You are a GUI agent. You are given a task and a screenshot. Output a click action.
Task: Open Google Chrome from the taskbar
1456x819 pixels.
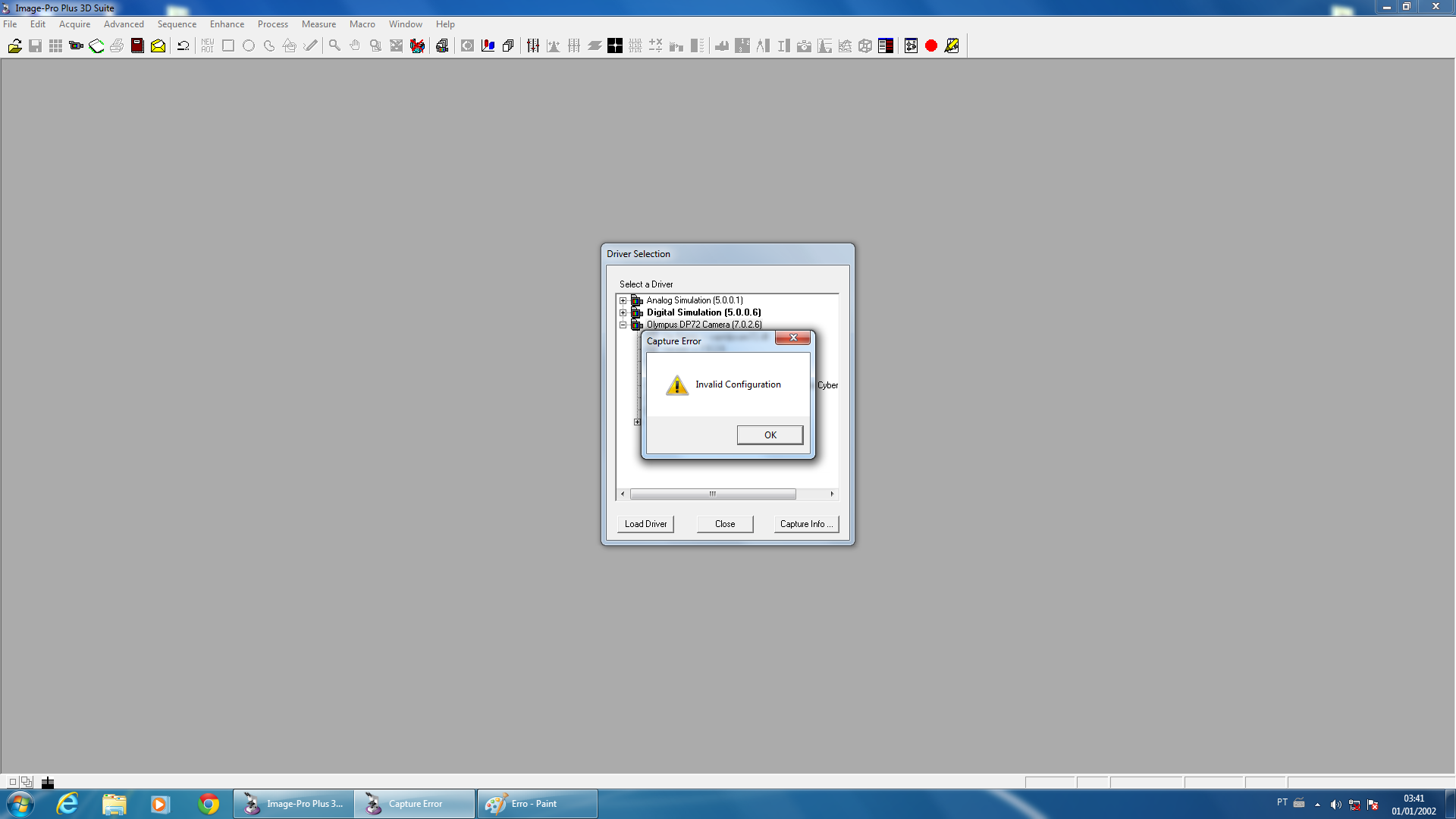tap(209, 804)
